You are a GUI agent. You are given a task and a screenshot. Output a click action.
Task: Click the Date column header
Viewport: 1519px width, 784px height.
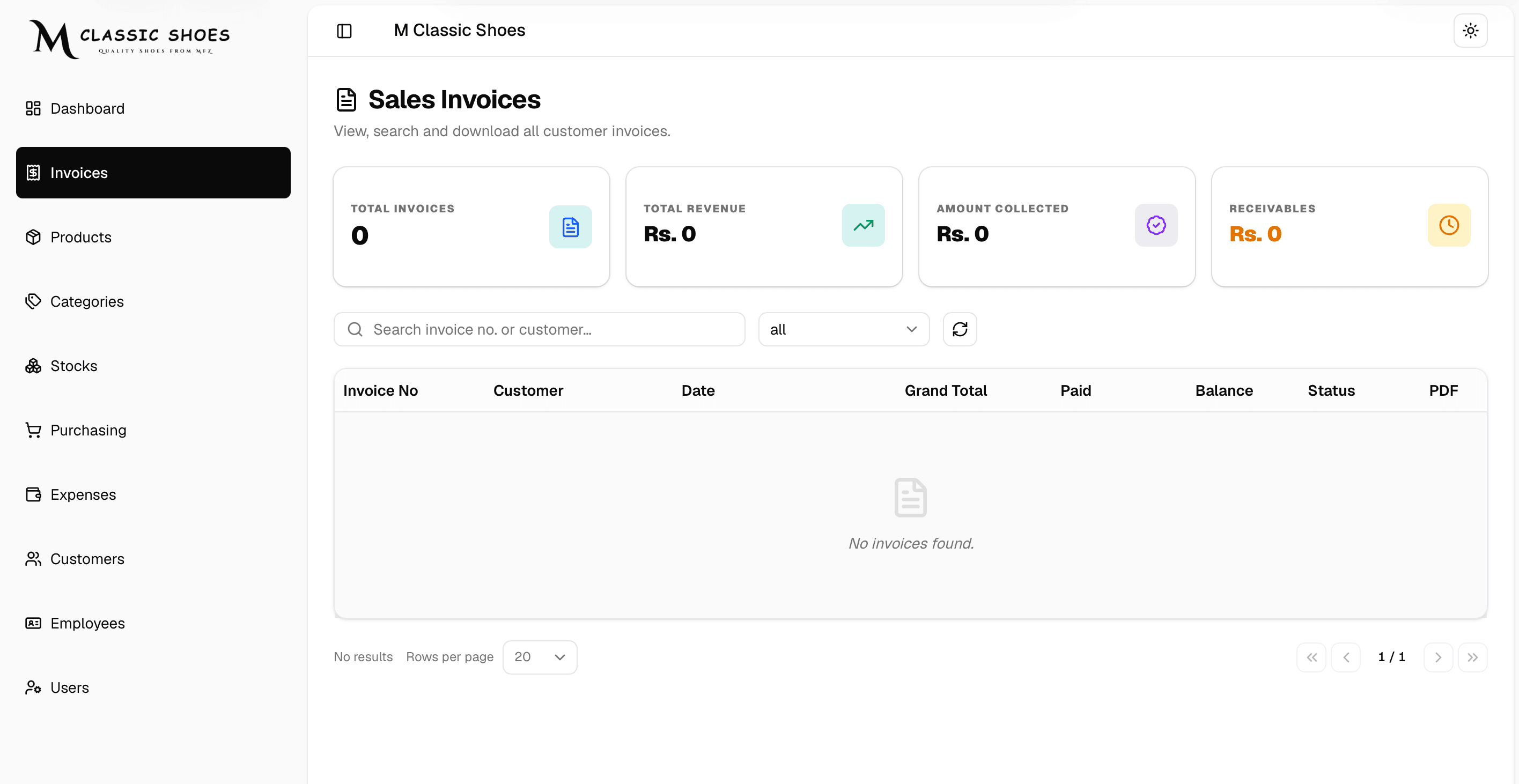pyautogui.click(x=698, y=390)
